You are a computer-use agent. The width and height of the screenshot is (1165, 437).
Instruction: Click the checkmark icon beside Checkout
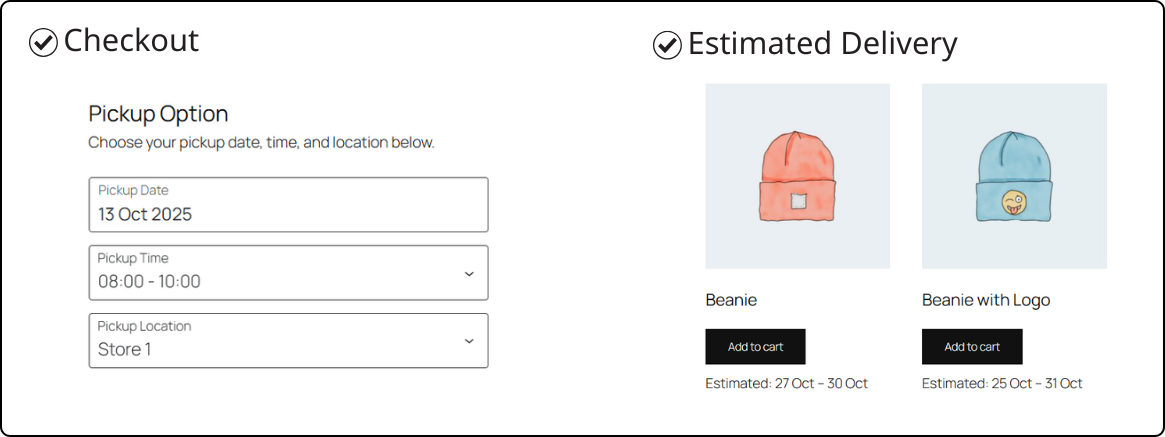tap(43, 43)
